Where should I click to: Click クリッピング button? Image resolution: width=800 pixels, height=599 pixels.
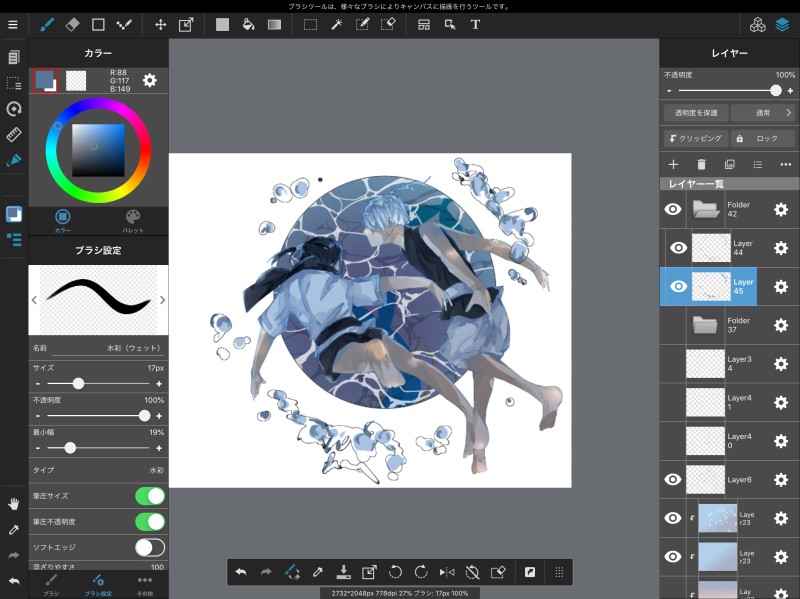pos(696,138)
